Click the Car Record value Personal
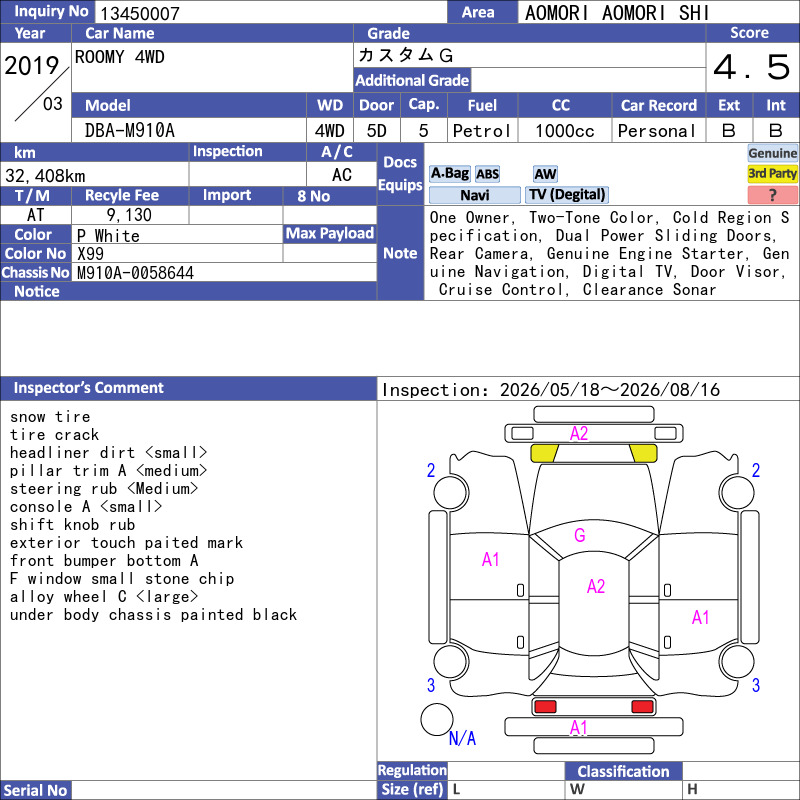800x800 pixels. tap(657, 131)
